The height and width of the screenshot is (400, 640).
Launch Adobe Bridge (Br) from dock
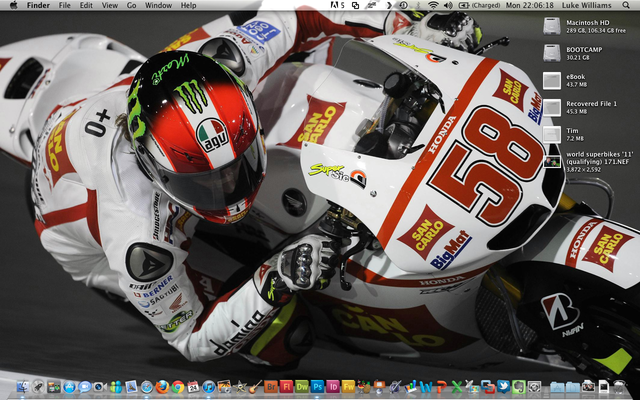[271, 386]
